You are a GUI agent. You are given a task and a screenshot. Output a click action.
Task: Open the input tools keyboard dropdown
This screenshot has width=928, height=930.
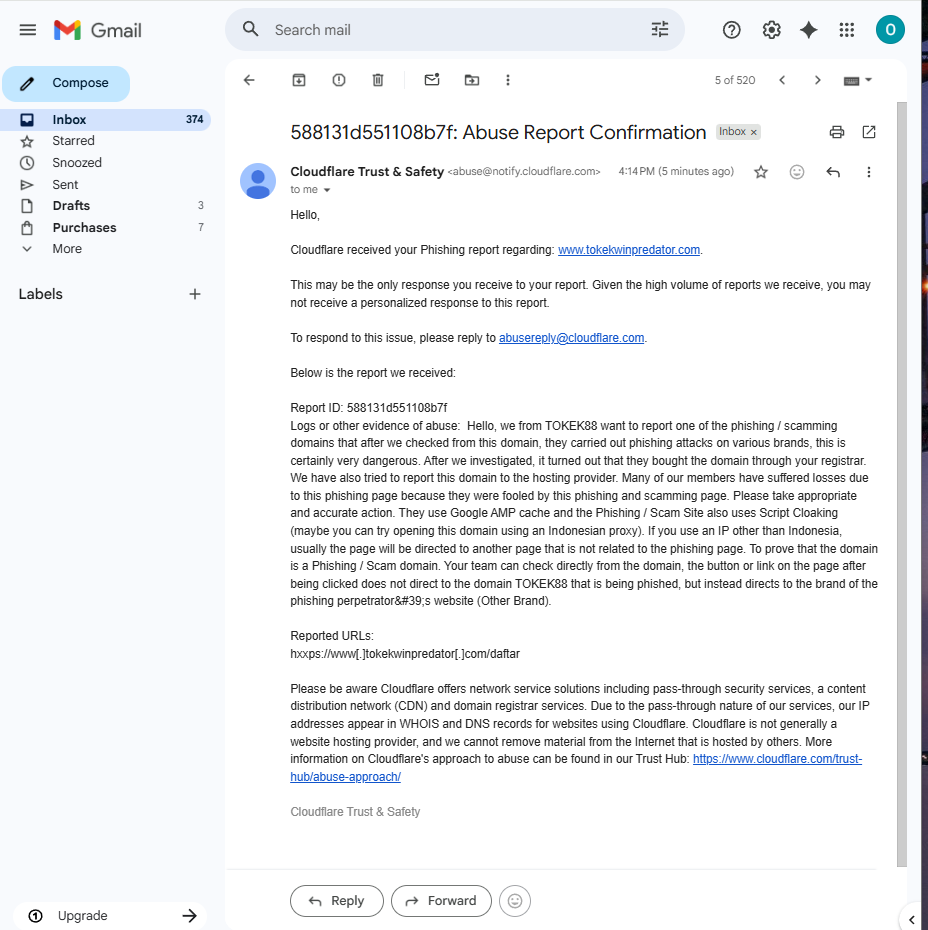857,80
